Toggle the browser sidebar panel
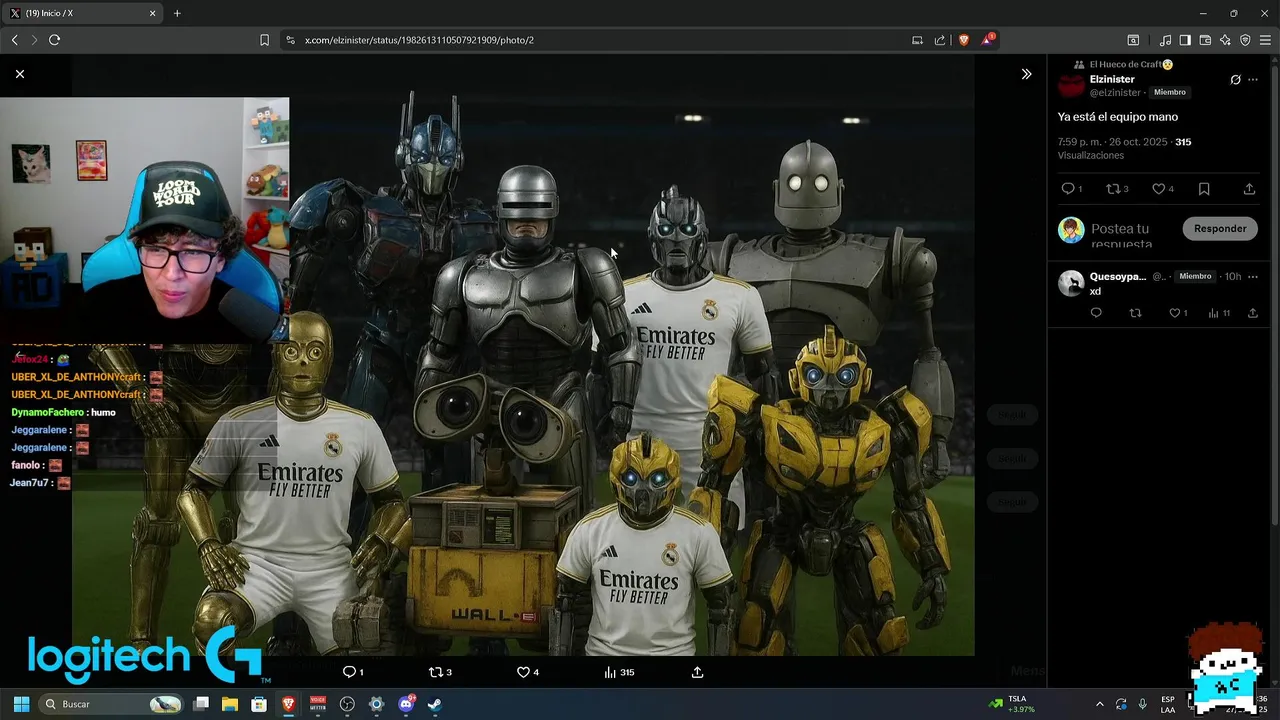Viewport: 1280px width, 720px height. pyautogui.click(x=1185, y=40)
